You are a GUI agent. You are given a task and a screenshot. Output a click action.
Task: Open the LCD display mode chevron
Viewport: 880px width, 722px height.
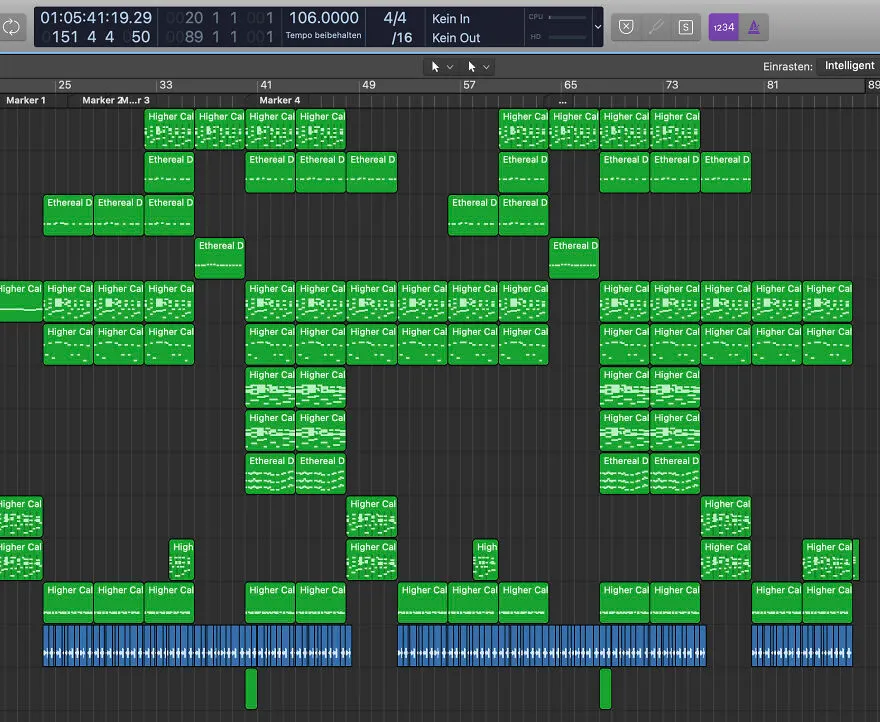(x=598, y=27)
